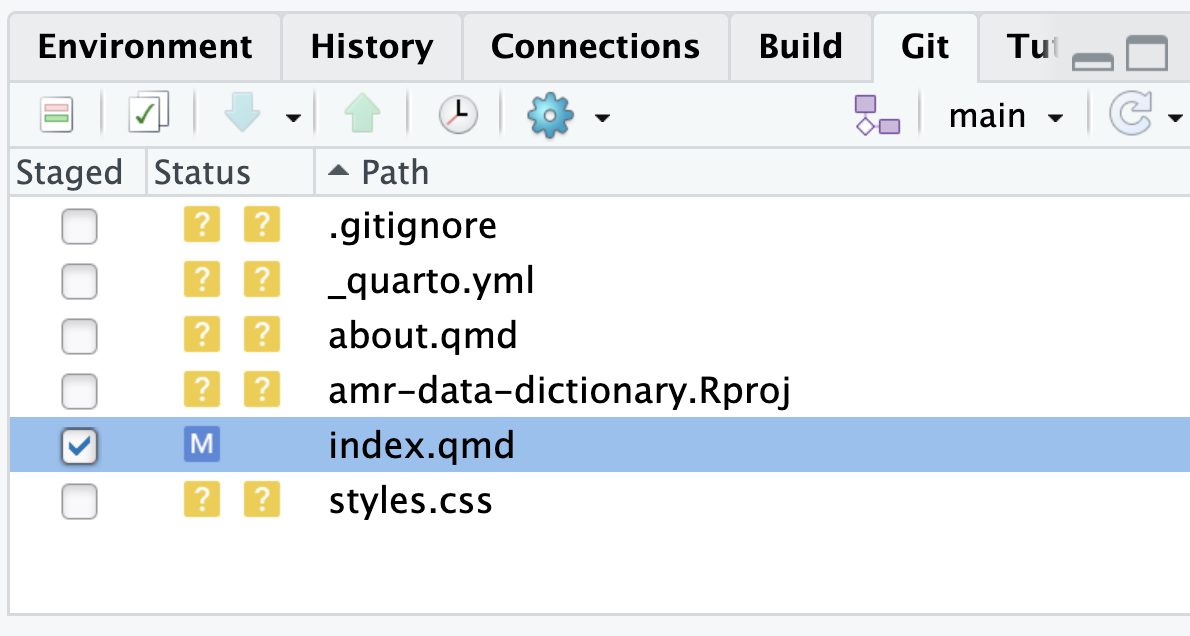Switch to the Environment tab
This screenshot has height=636, width=1190.
(145, 47)
